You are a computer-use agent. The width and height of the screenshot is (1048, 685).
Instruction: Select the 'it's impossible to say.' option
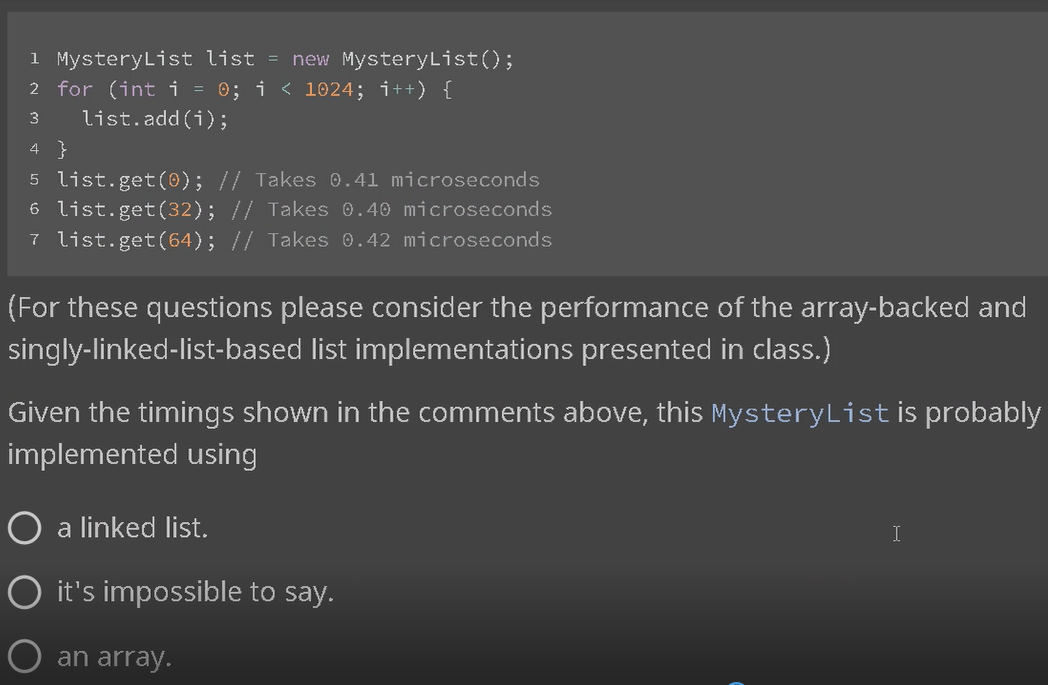pos(24,592)
